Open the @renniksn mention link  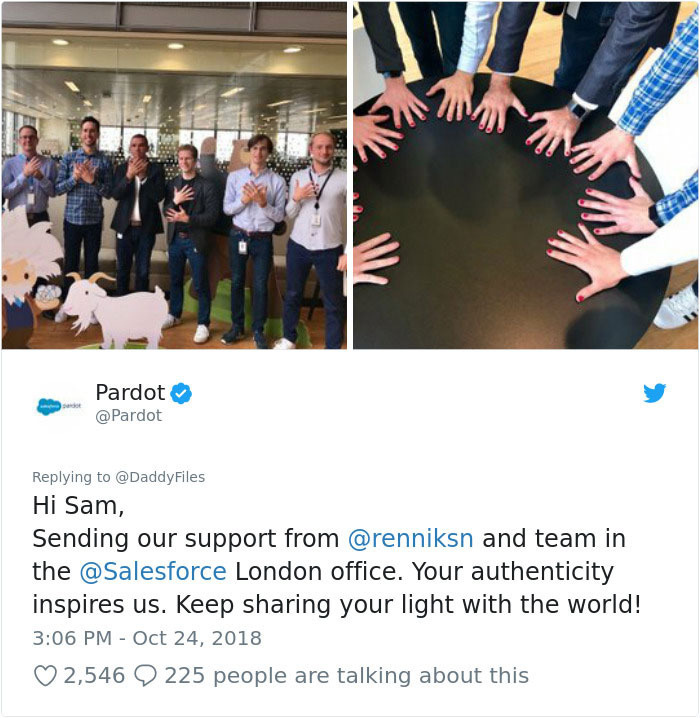click(410, 538)
